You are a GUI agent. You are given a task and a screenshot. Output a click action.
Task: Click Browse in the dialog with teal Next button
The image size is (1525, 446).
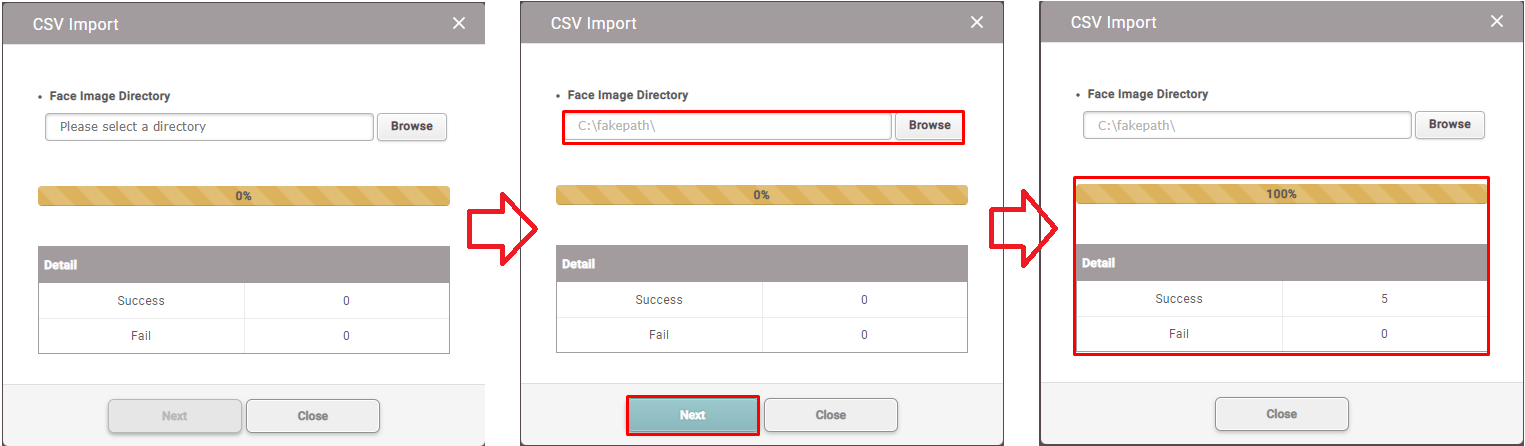(929, 126)
